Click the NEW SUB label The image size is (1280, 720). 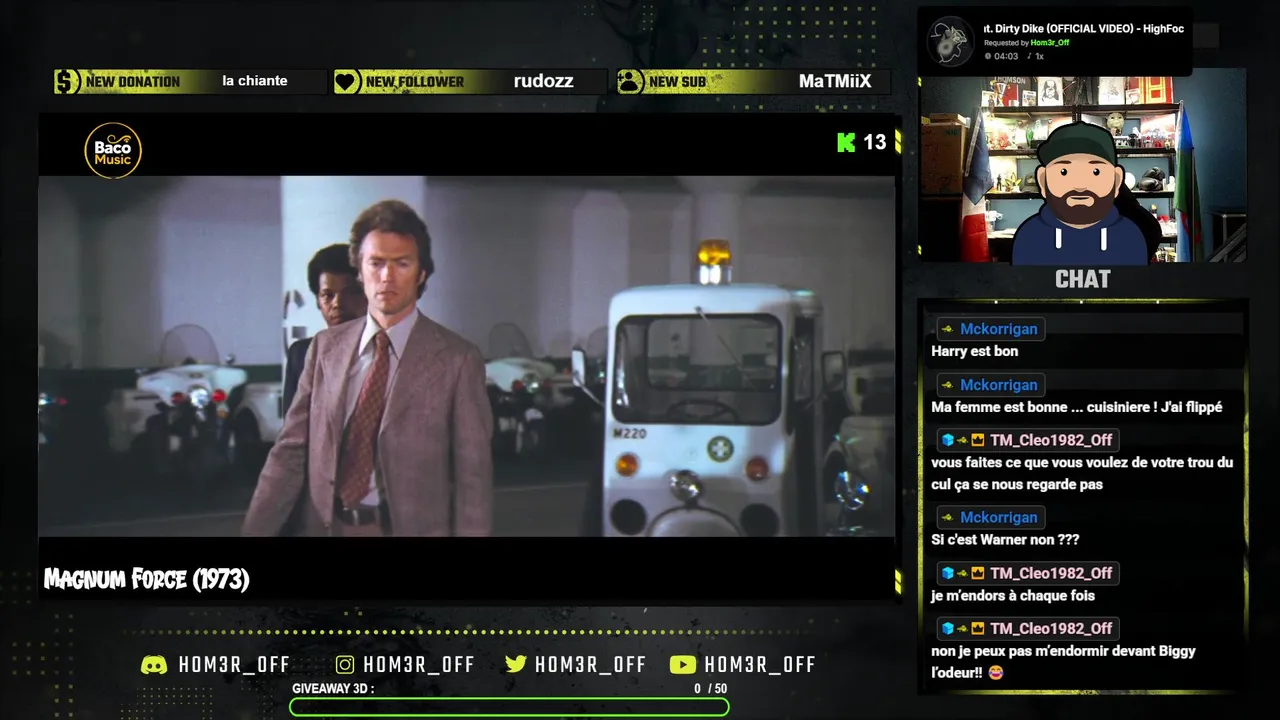pos(678,82)
